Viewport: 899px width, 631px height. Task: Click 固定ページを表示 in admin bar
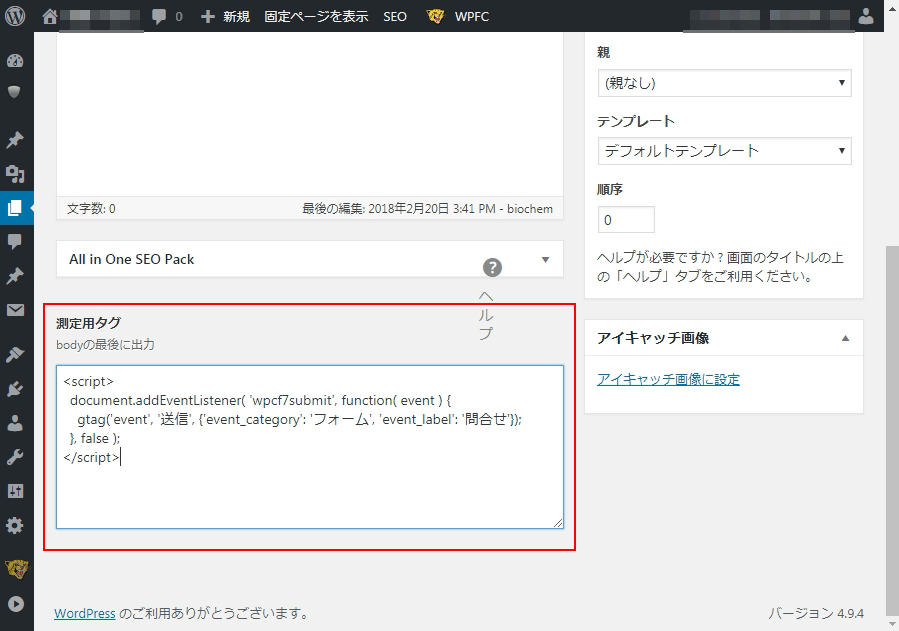pyautogui.click(x=316, y=17)
